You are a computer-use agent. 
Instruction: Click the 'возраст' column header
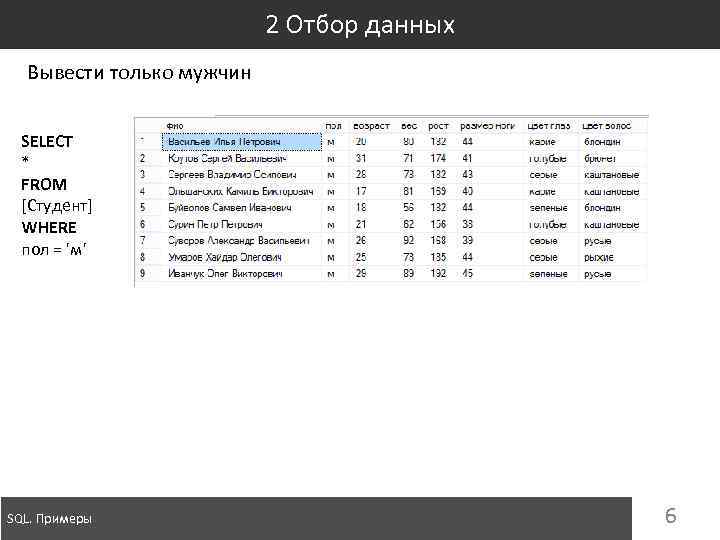point(371,126)
